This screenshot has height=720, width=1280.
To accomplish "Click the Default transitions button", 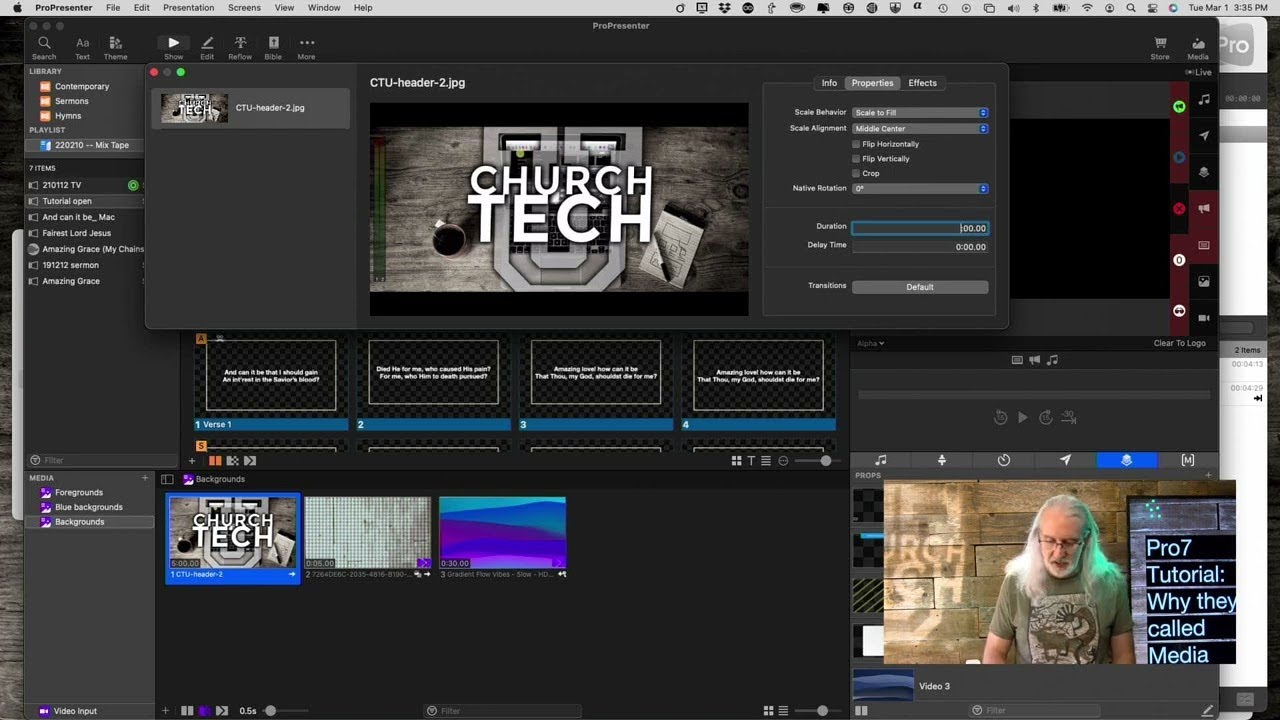I will click(920, 287).
